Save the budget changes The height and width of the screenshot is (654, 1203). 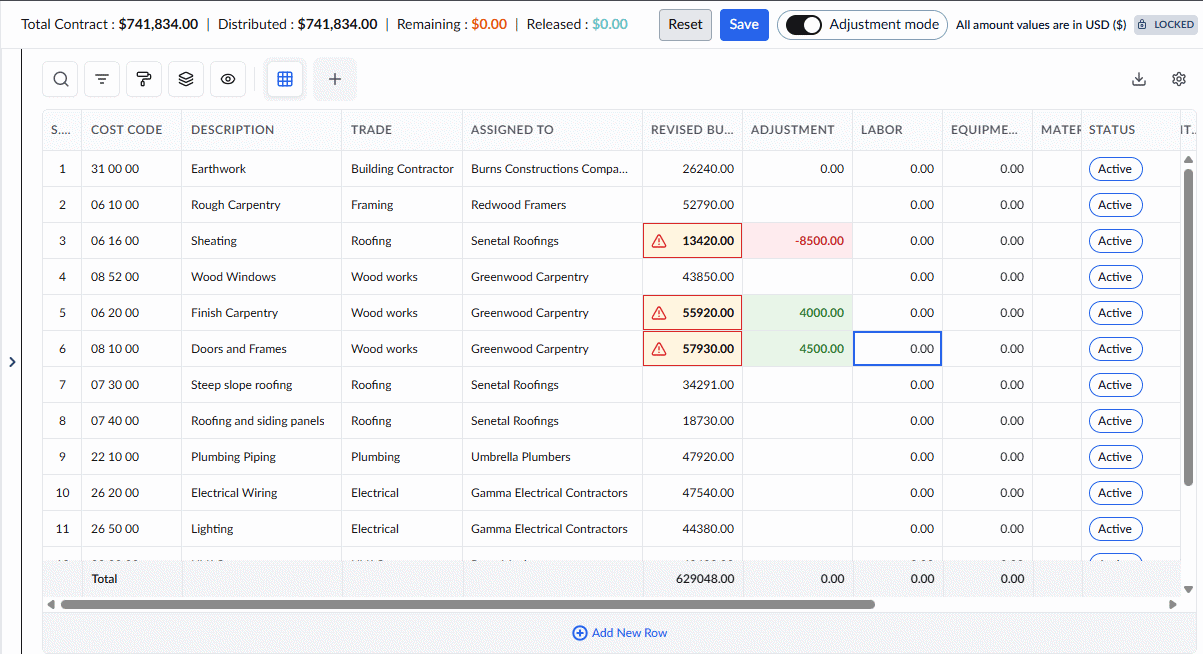(744, 25)
